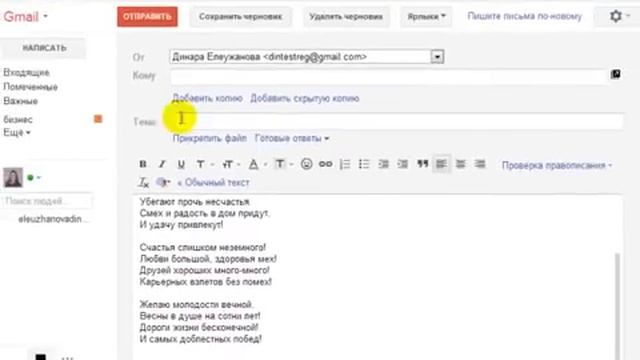The width and height of the screenshot is (640, 360).
Task: Click the profile photo in chat panel
Action: pos(13,177)
